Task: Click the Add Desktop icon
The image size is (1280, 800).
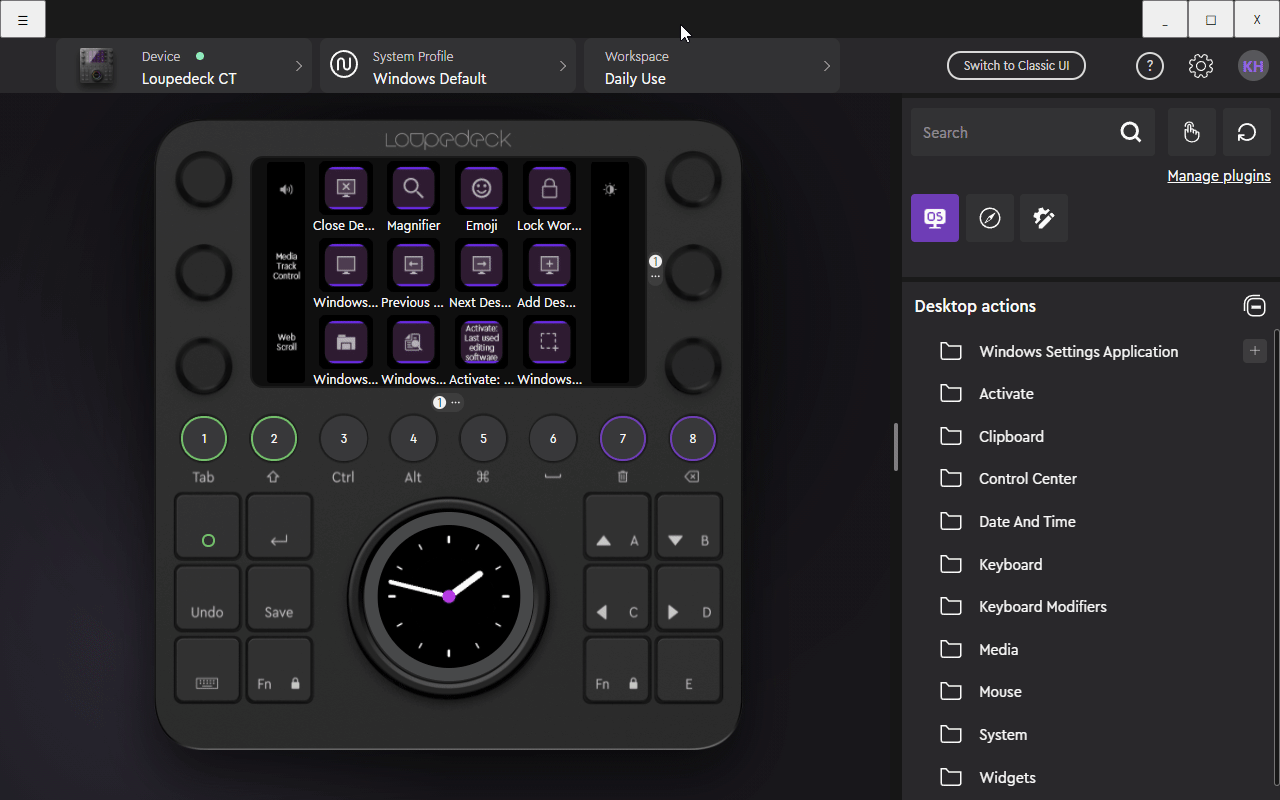Action: 549,265
